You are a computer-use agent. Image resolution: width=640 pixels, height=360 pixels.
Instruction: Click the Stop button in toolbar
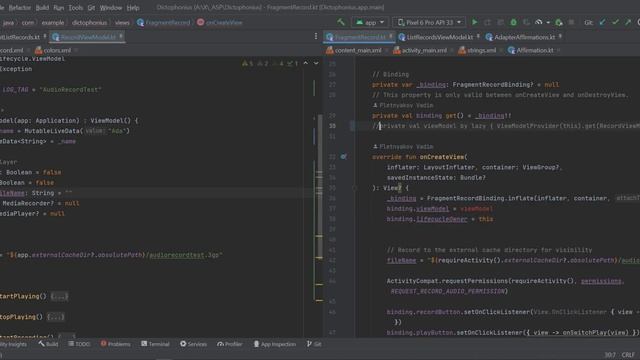click(x=571, y=22)
